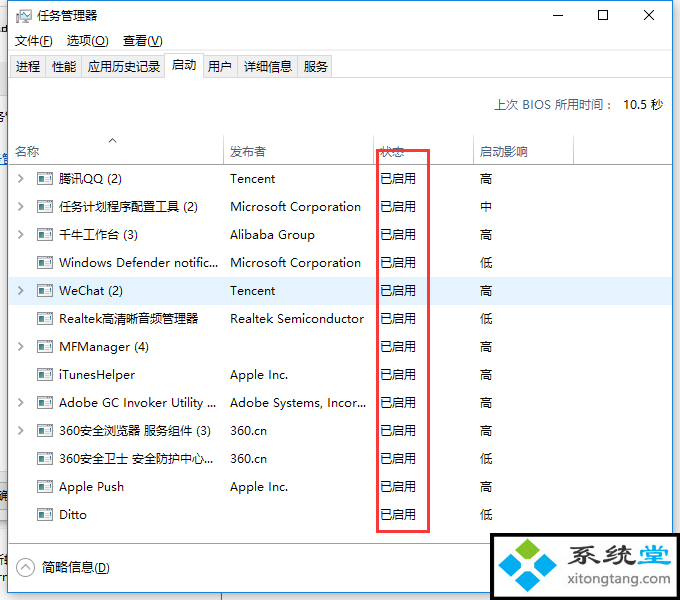The image size is (680, 600).
Task: Sort by the 名称 column header
Action: (x=115, y=150)
